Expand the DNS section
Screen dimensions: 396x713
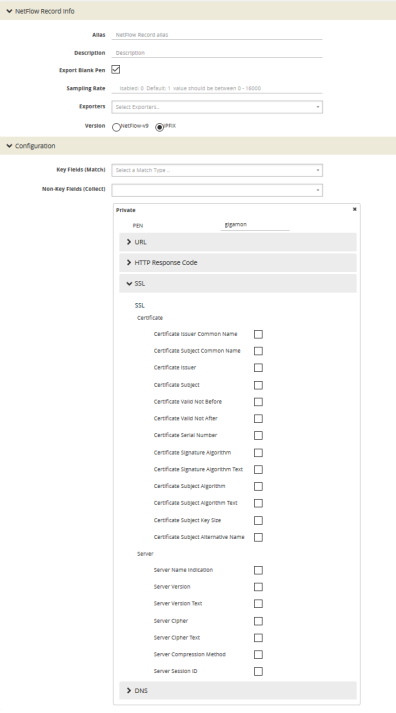point(238,690)
